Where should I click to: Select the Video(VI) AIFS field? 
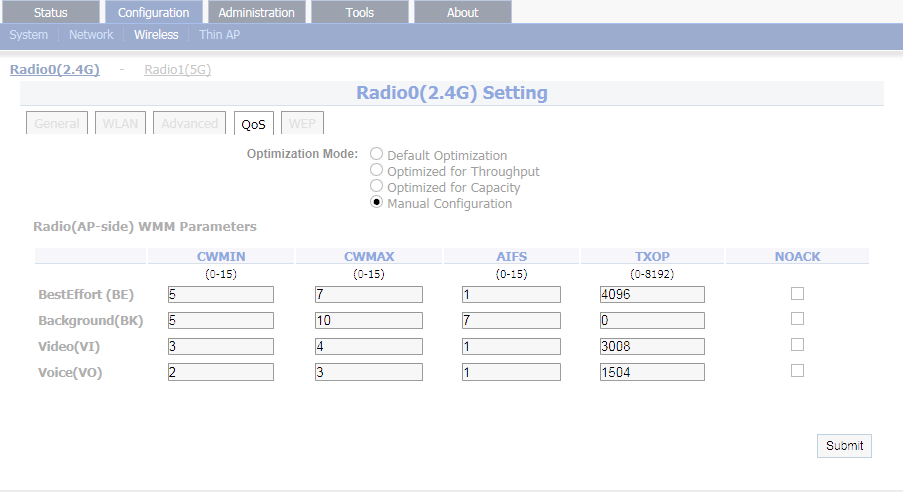click(x=511, y=346)
